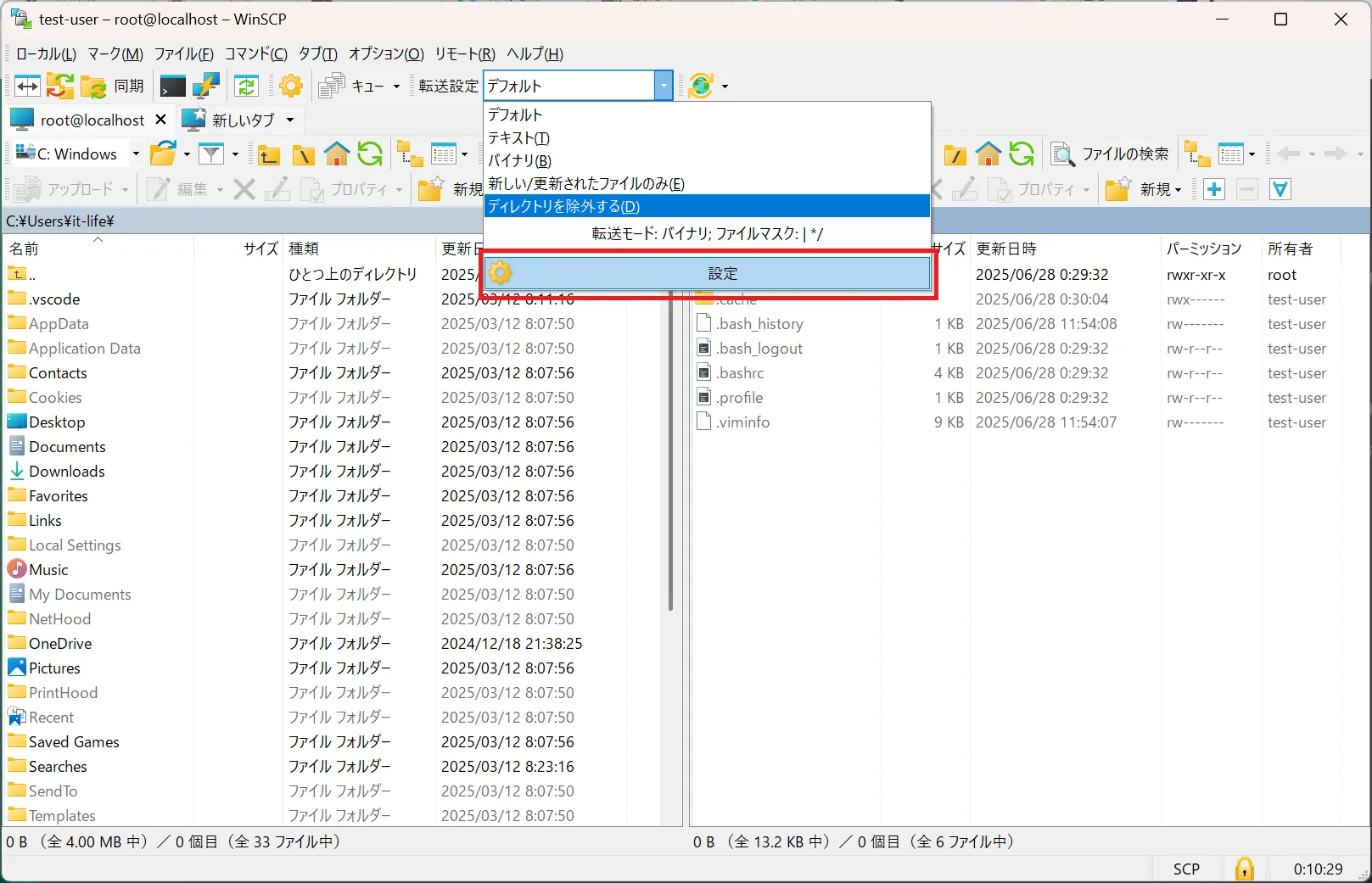Sort remote files by パーミッション column
1372x883 pixels.
pyautogui.click(x=1211, y=249)
